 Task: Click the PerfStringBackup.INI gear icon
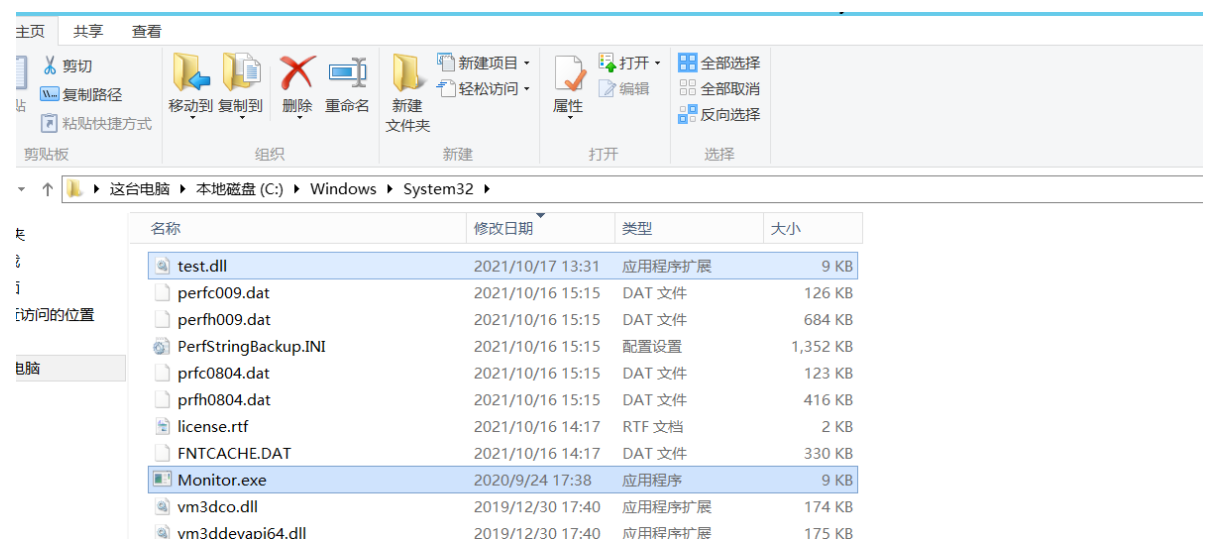162,346
